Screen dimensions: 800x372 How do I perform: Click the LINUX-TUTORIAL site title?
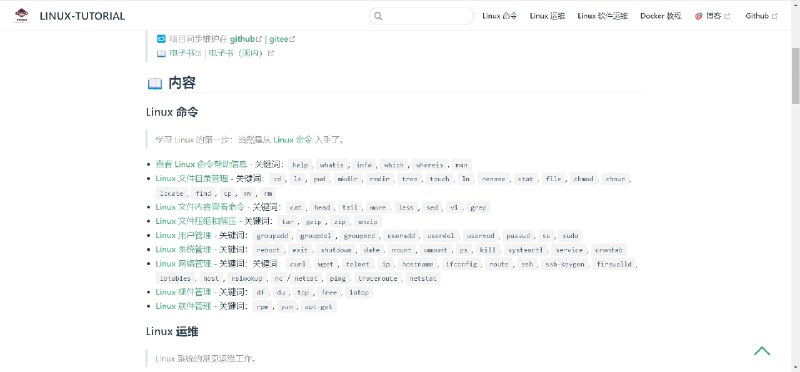pos(82,16)
